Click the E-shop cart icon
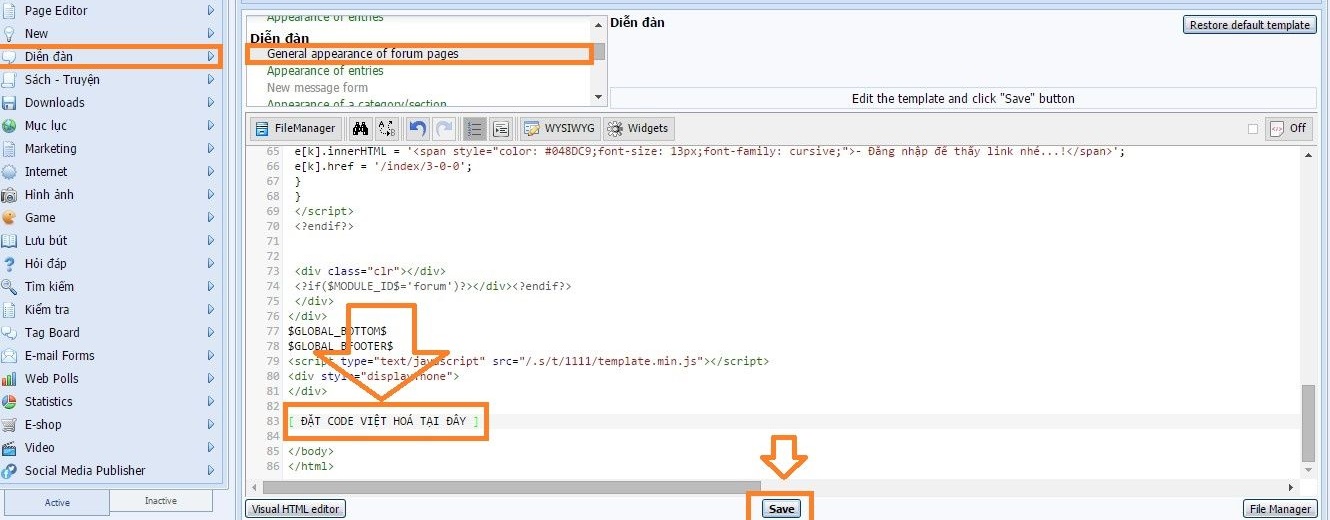Image resolution: width=1330 pixels, height=520 pixels. (x=9, y=424)
